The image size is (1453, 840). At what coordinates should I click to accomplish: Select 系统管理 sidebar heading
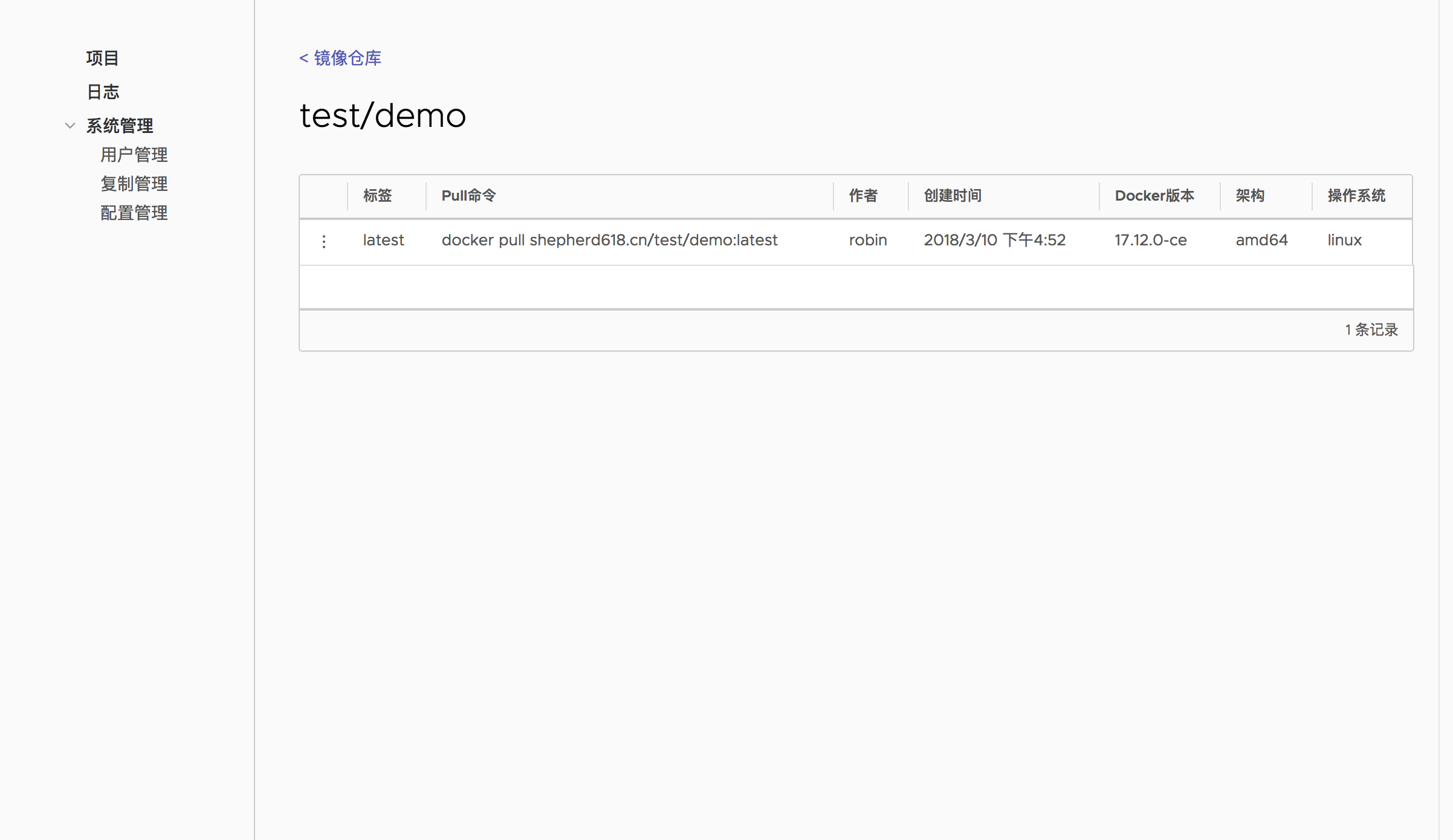(120, 126)
